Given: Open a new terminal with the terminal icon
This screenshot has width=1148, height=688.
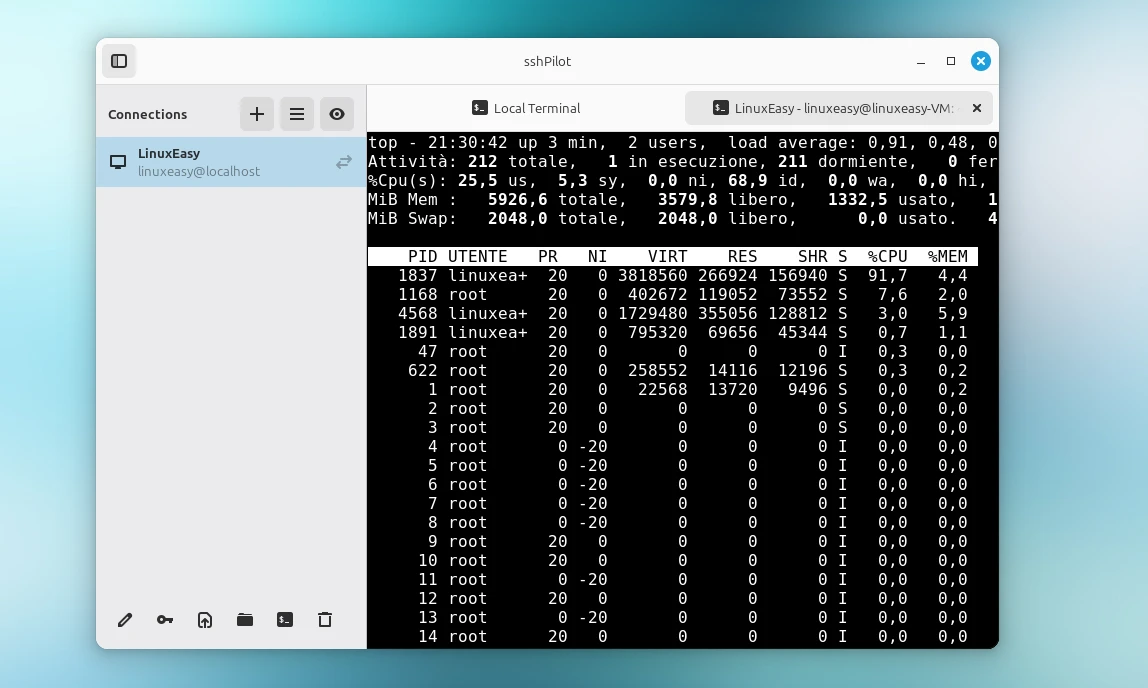Looking at the screenshot, I should coord(285,620).
